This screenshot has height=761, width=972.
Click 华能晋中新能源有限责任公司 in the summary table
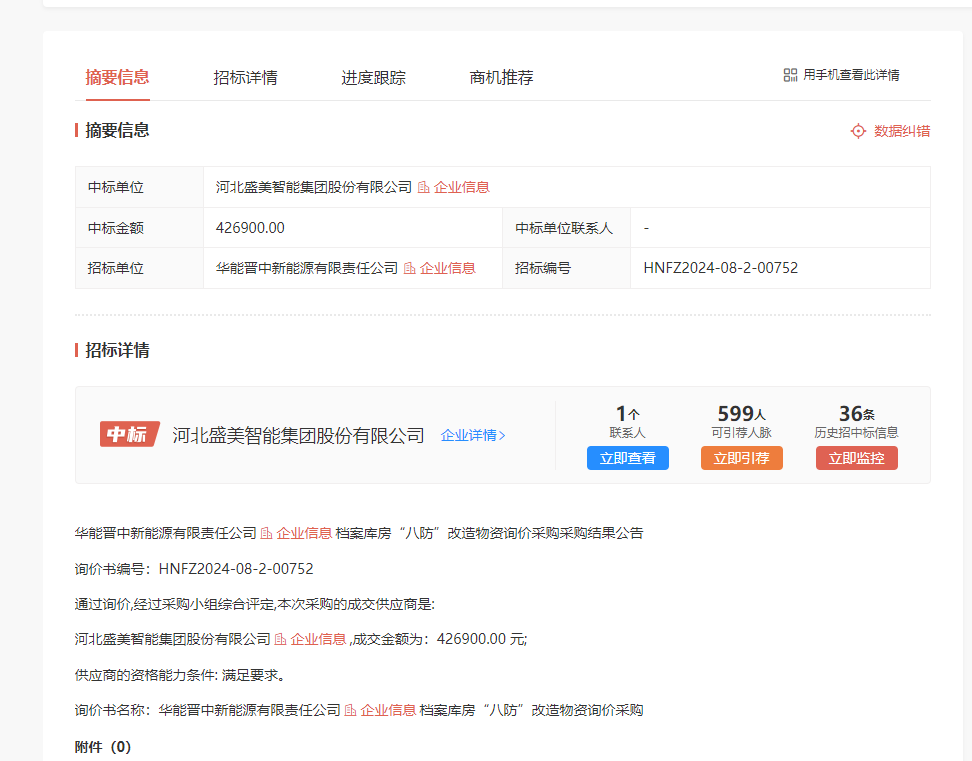(x=307, y=268)
